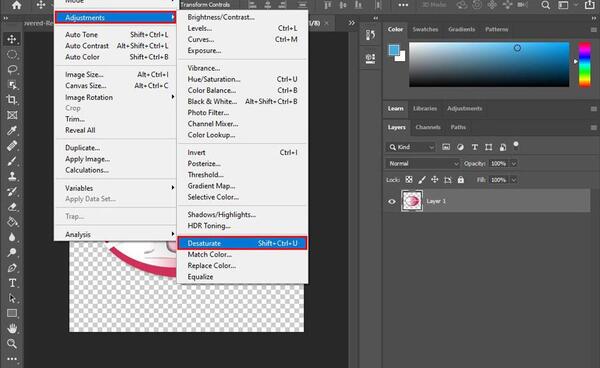
Task: Open the workspace switcher dropdown
Action: coord(566,5)
